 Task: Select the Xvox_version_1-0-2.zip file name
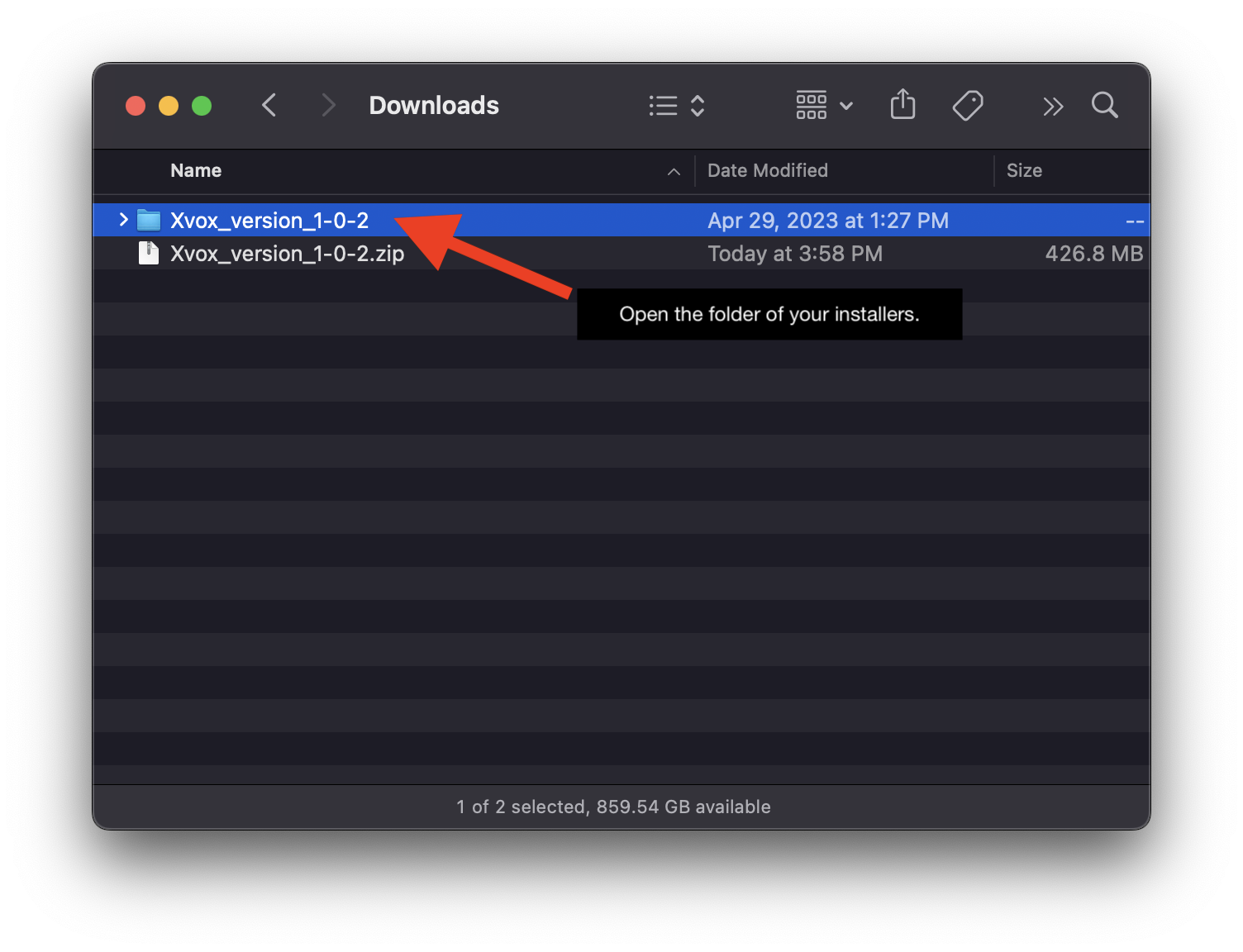pos(287,254)
